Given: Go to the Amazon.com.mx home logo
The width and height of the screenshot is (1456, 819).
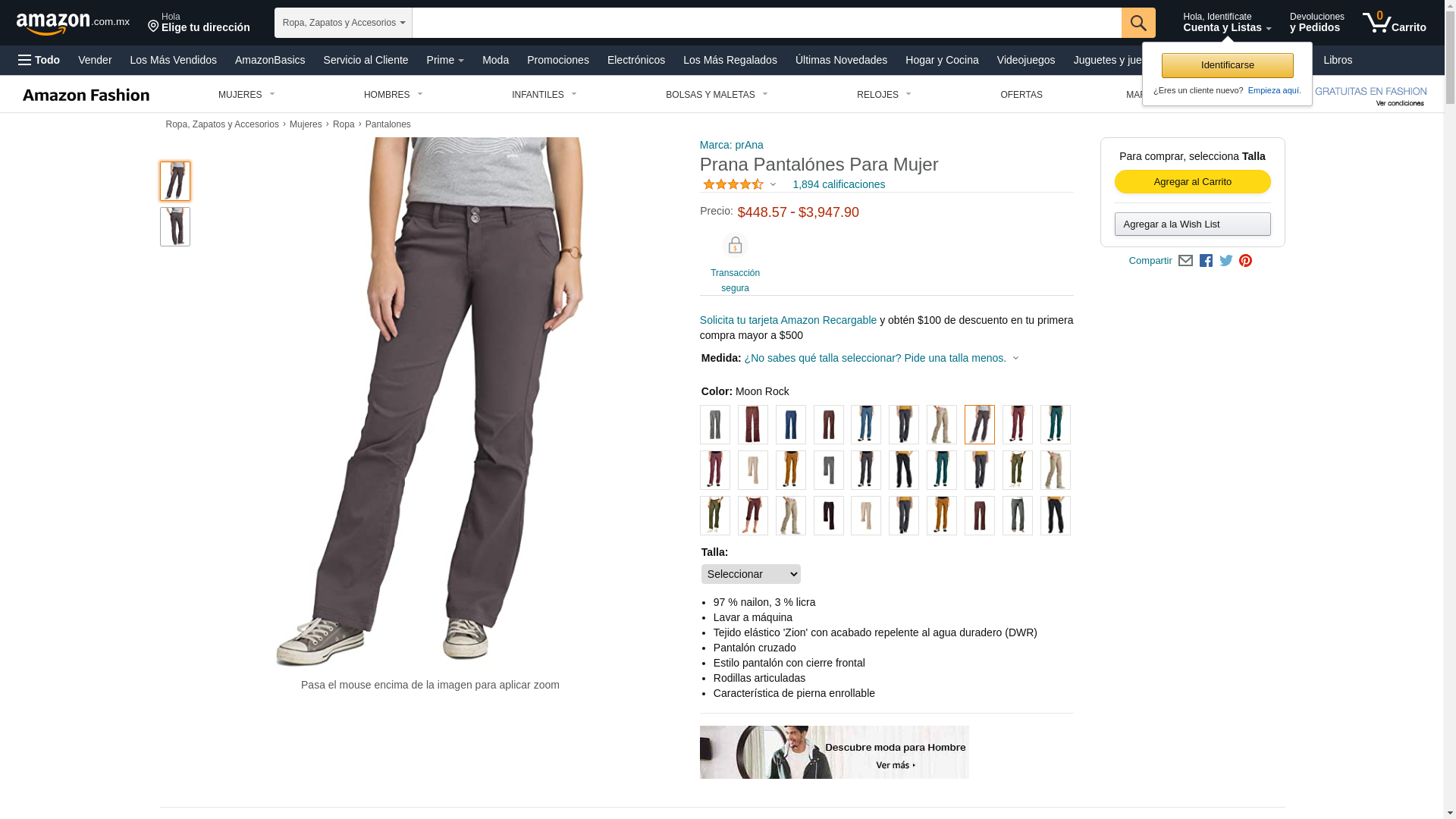Looking at the screenshot, I should [x=73, y=24].
